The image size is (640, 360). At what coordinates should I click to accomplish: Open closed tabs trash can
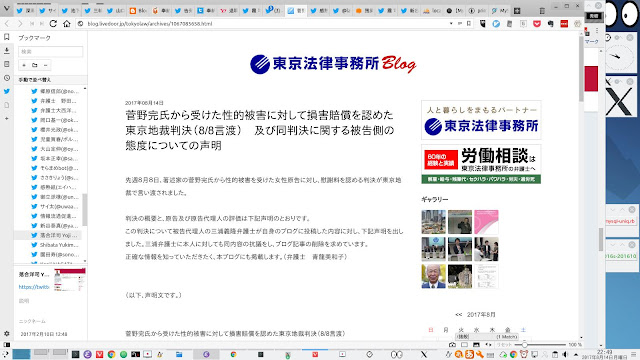[542, 11]
